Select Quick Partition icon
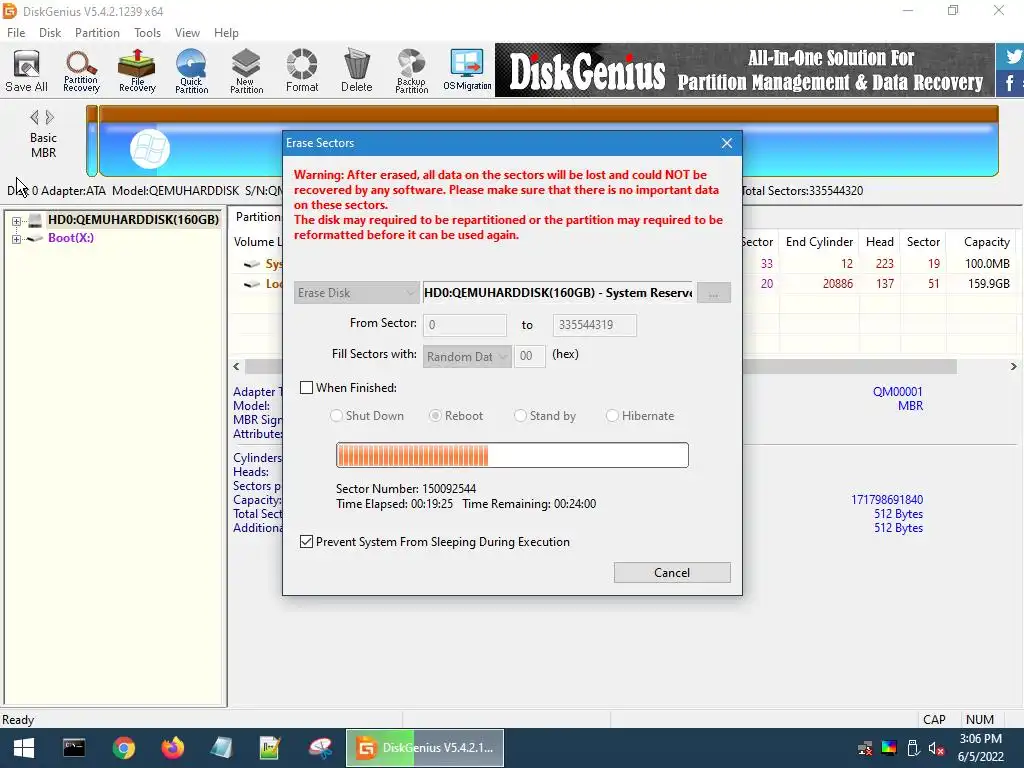 [191, 71]
